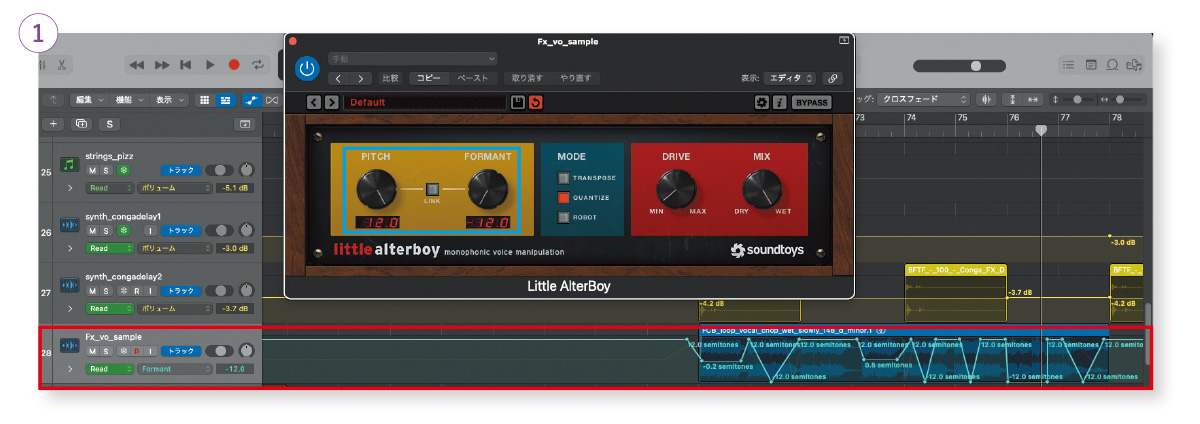Open ボリューム parameter dropdown on strings_pizz
This screenshot has height=424, width=1200.
174,188
